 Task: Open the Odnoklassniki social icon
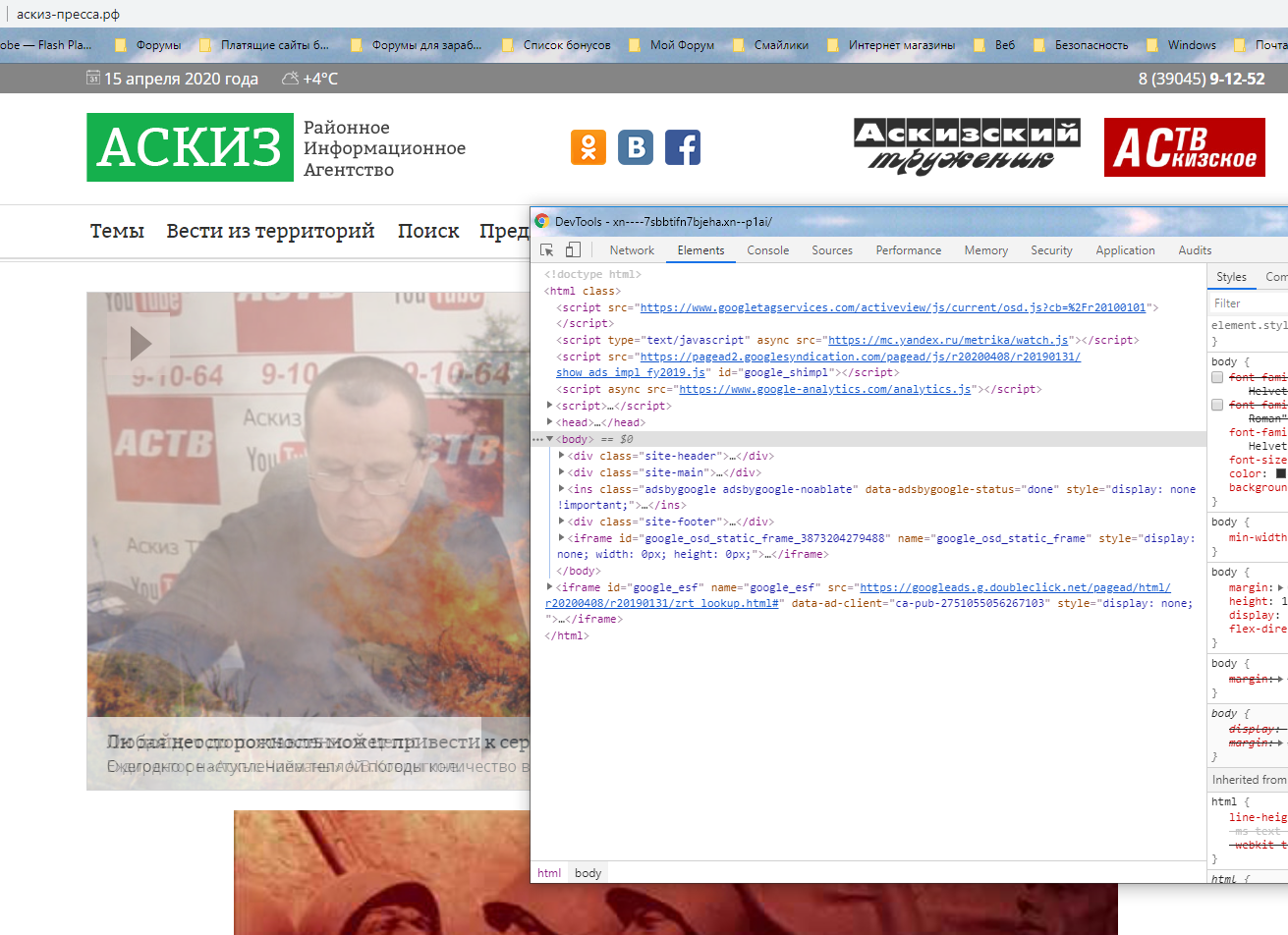588,148
